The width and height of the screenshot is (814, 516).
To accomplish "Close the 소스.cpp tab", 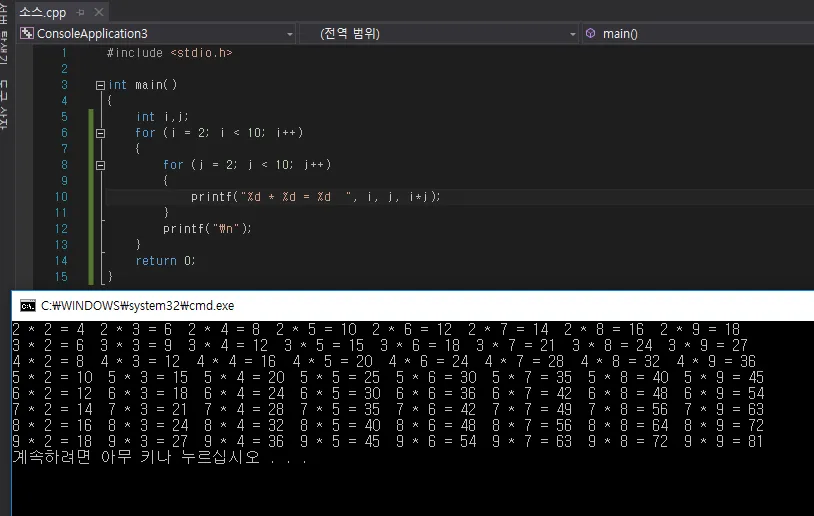I will point(99,12).
